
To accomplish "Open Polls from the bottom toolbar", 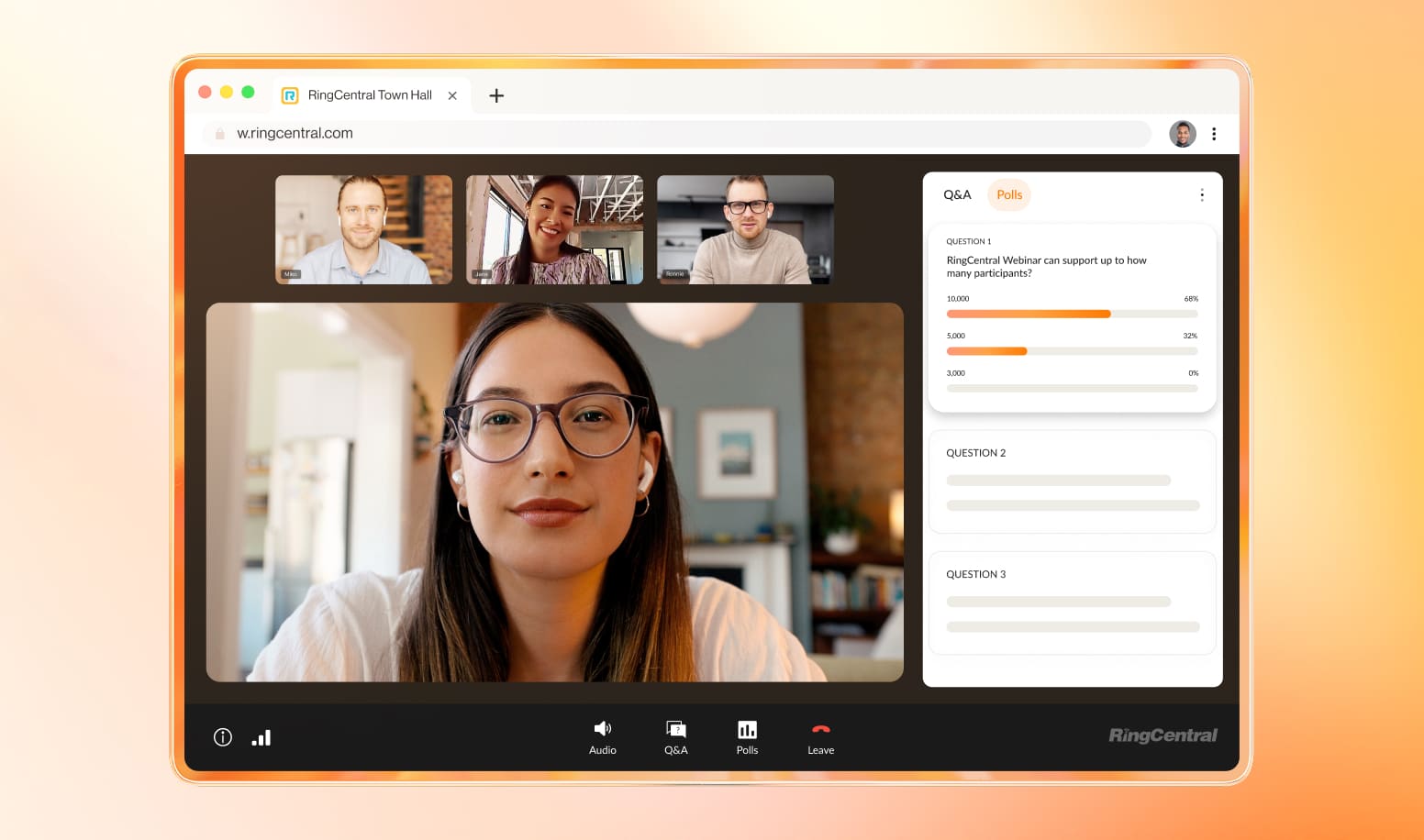I will (x=747, y=729).
